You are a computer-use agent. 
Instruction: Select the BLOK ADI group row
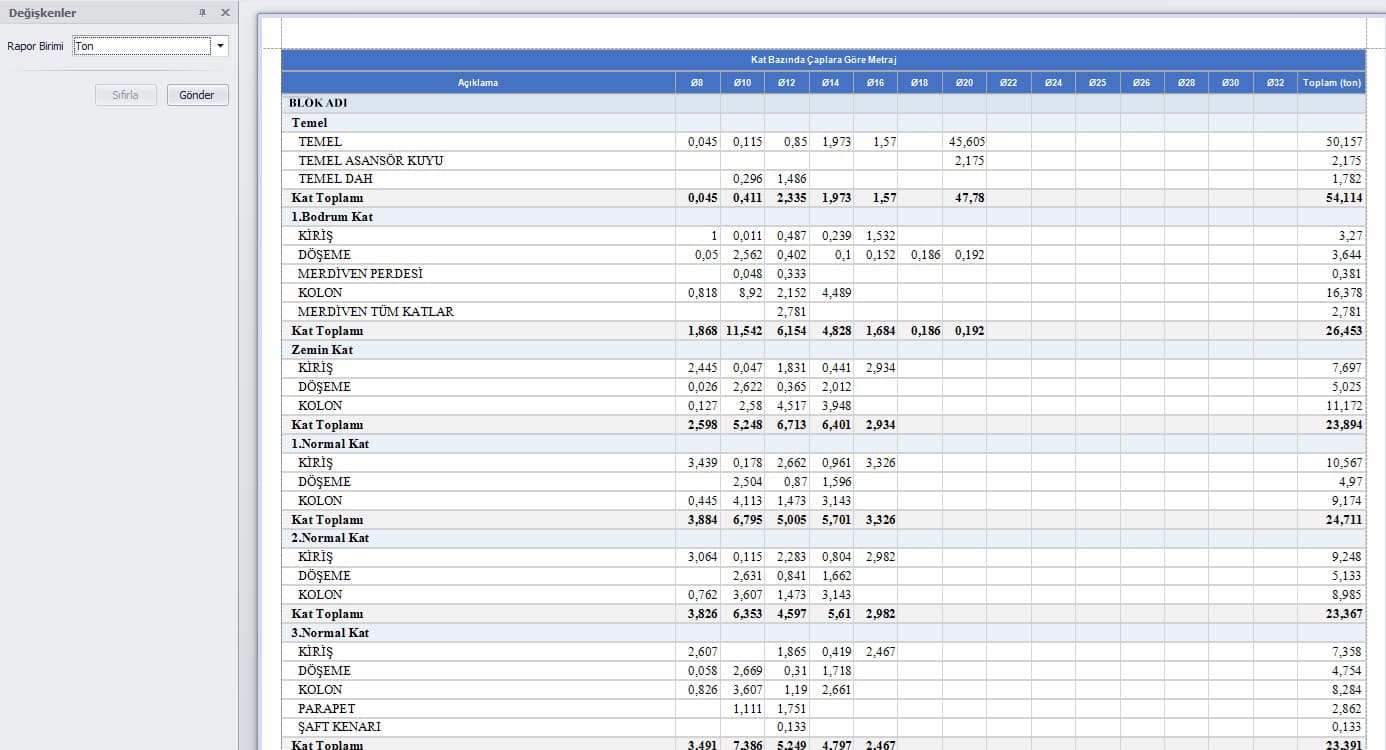coord(824,103)
